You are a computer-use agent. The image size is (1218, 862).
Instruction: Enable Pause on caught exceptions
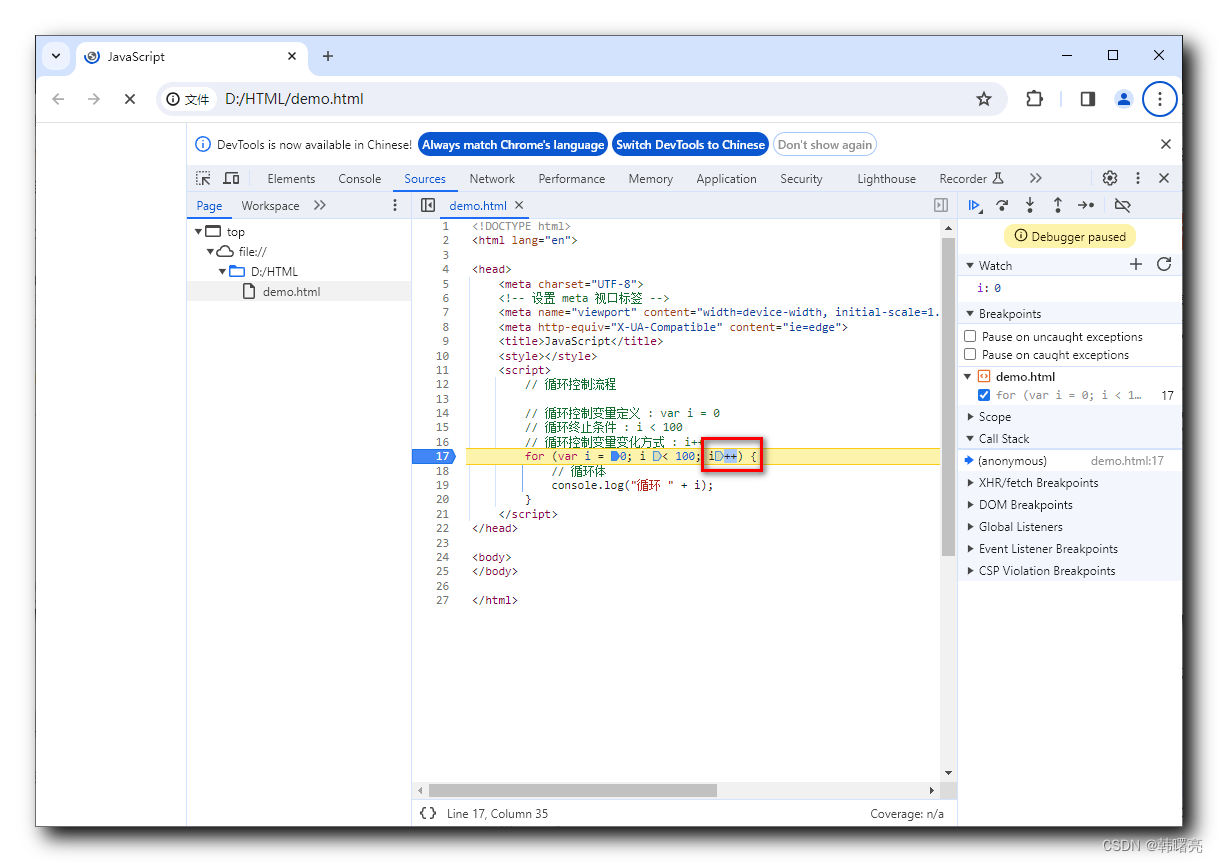(x=970, y=354)
